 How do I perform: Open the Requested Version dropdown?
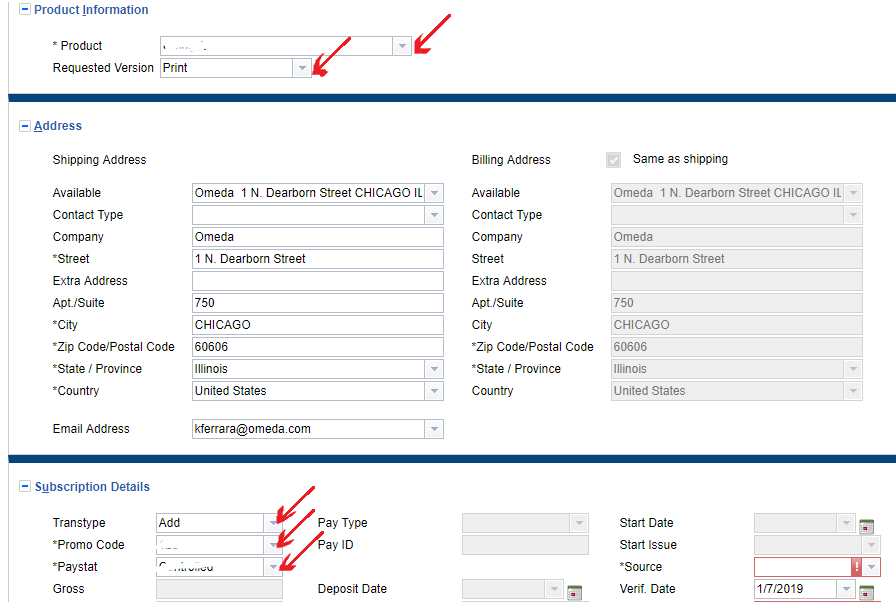coord(301,68)
